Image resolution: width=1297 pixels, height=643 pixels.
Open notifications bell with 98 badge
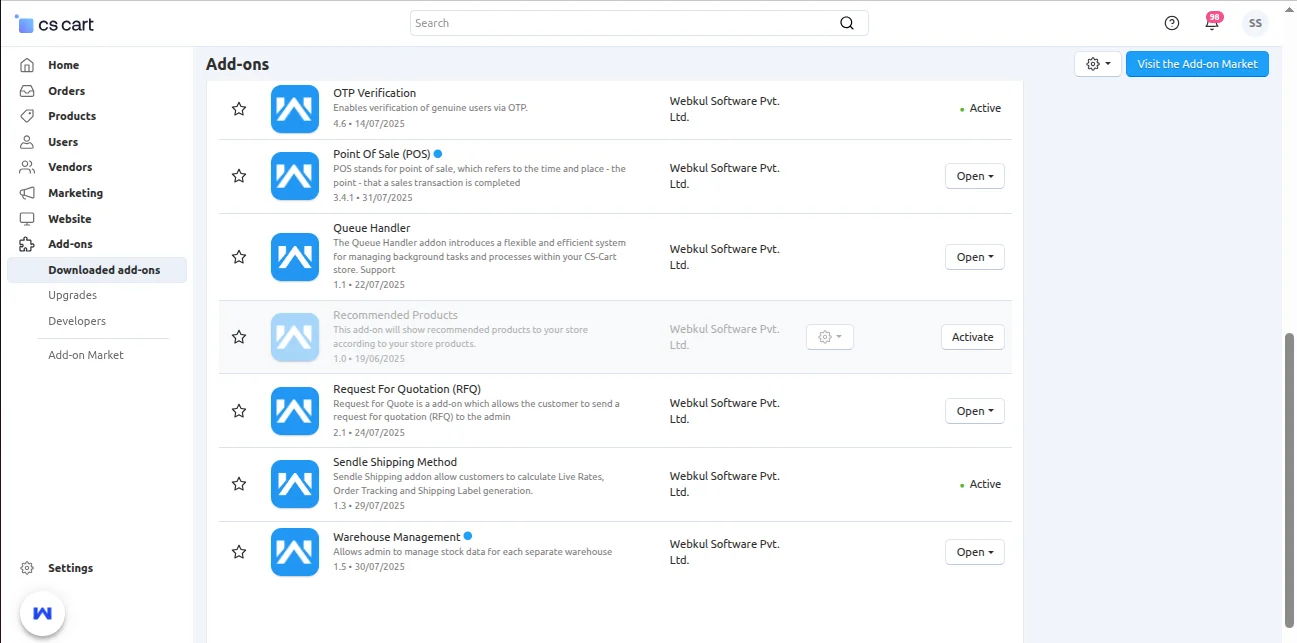pyautogui.click(x=1212, y=23)
